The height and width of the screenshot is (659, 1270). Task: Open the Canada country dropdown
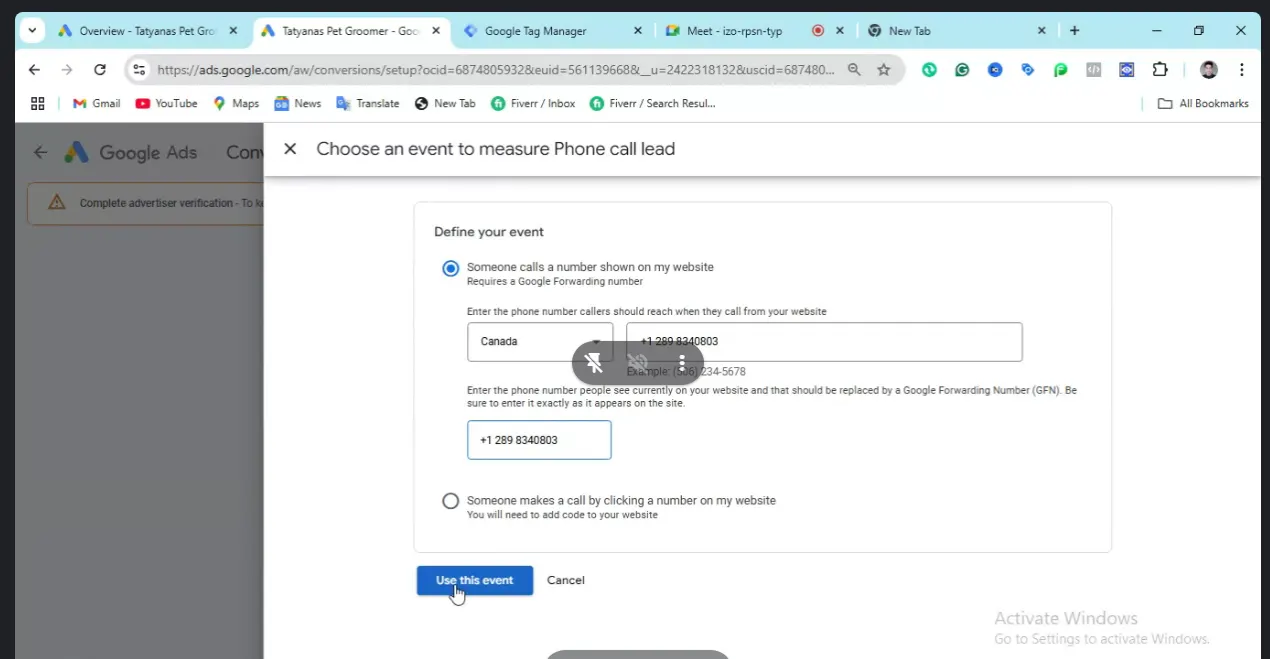[540, 342]
